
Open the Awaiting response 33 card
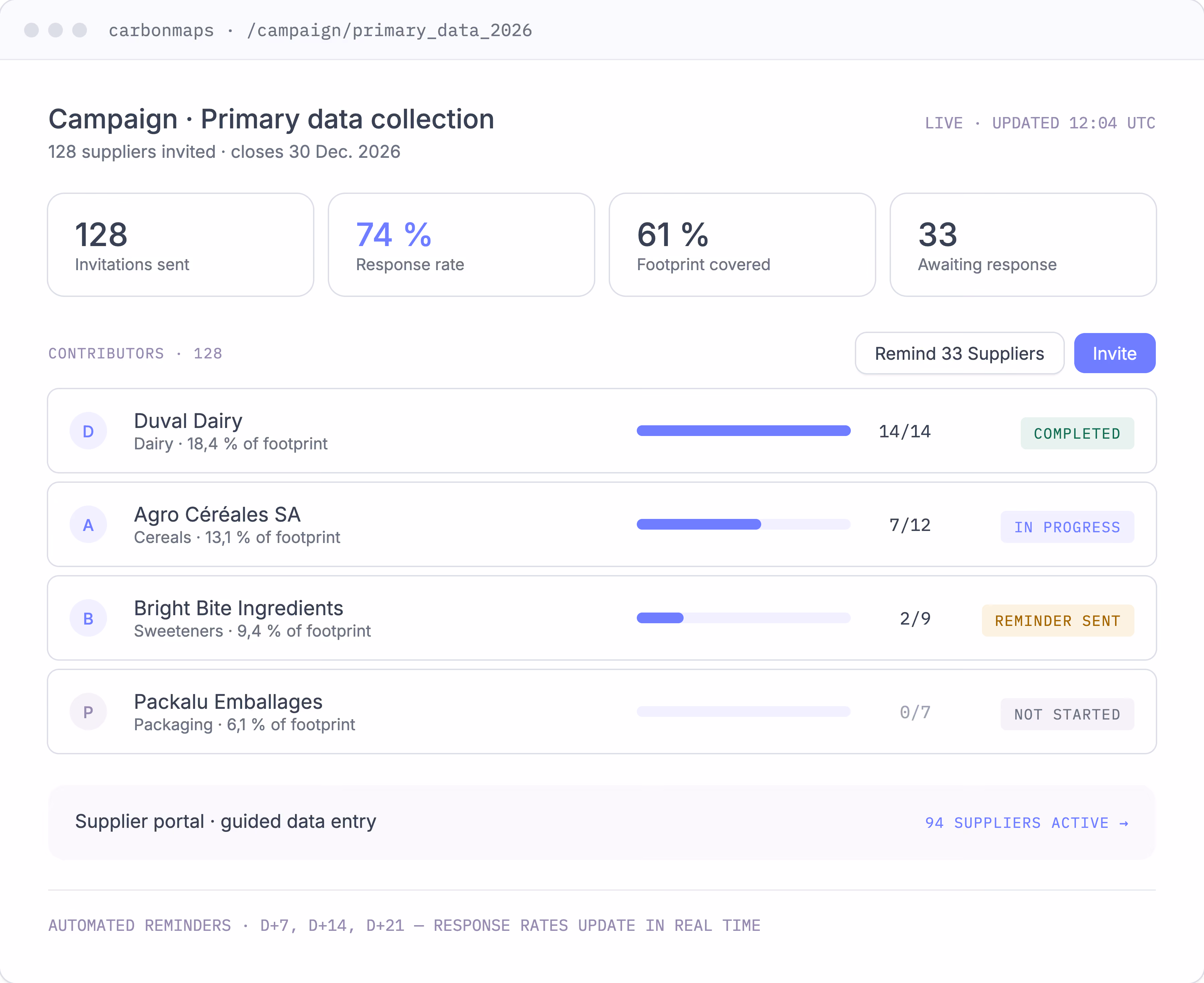[x=1023, y=245]
